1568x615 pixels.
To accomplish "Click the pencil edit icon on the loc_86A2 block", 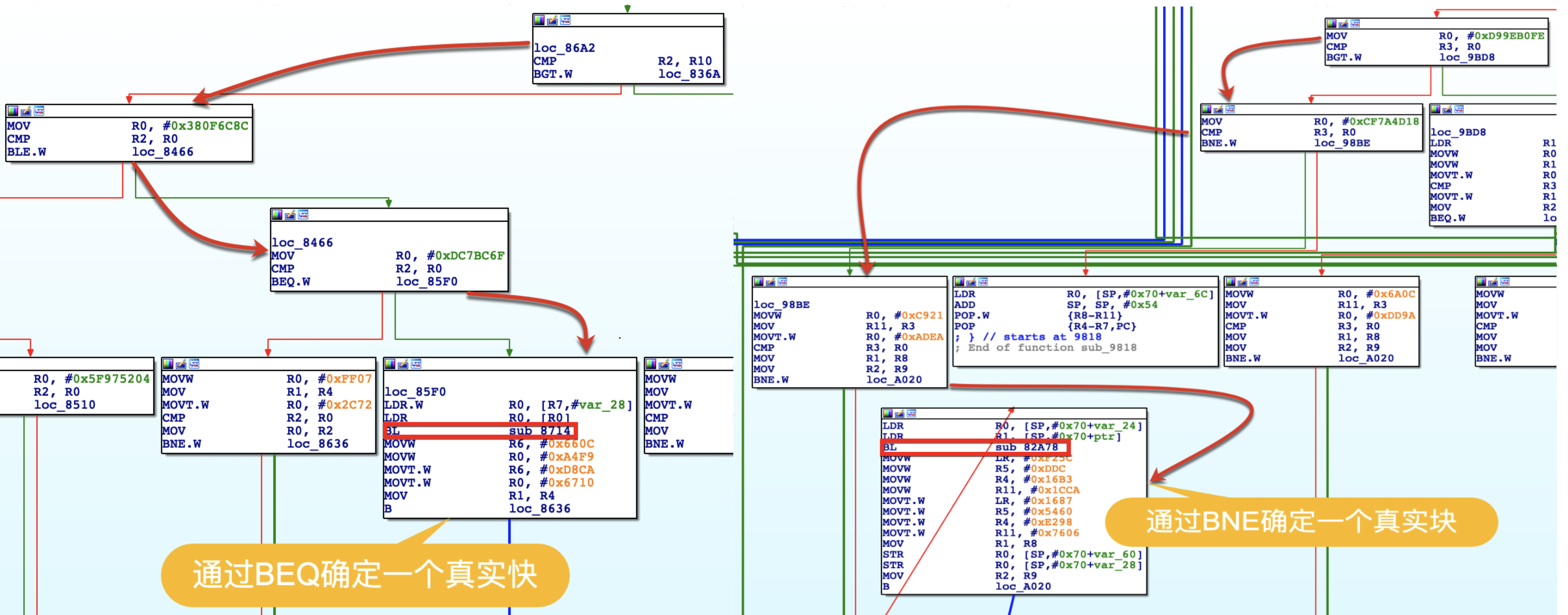I will (552, 20).
